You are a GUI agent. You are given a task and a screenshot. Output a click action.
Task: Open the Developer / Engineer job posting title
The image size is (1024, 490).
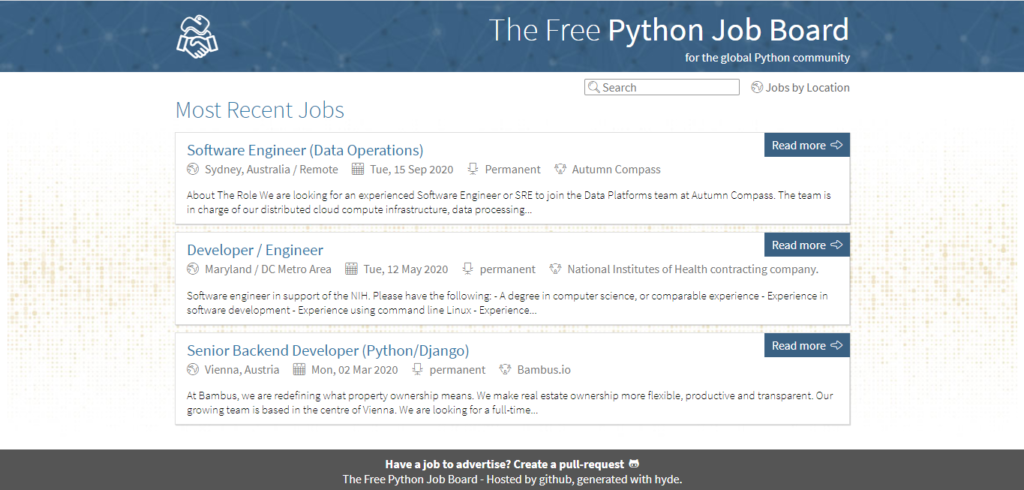[255, 250]
